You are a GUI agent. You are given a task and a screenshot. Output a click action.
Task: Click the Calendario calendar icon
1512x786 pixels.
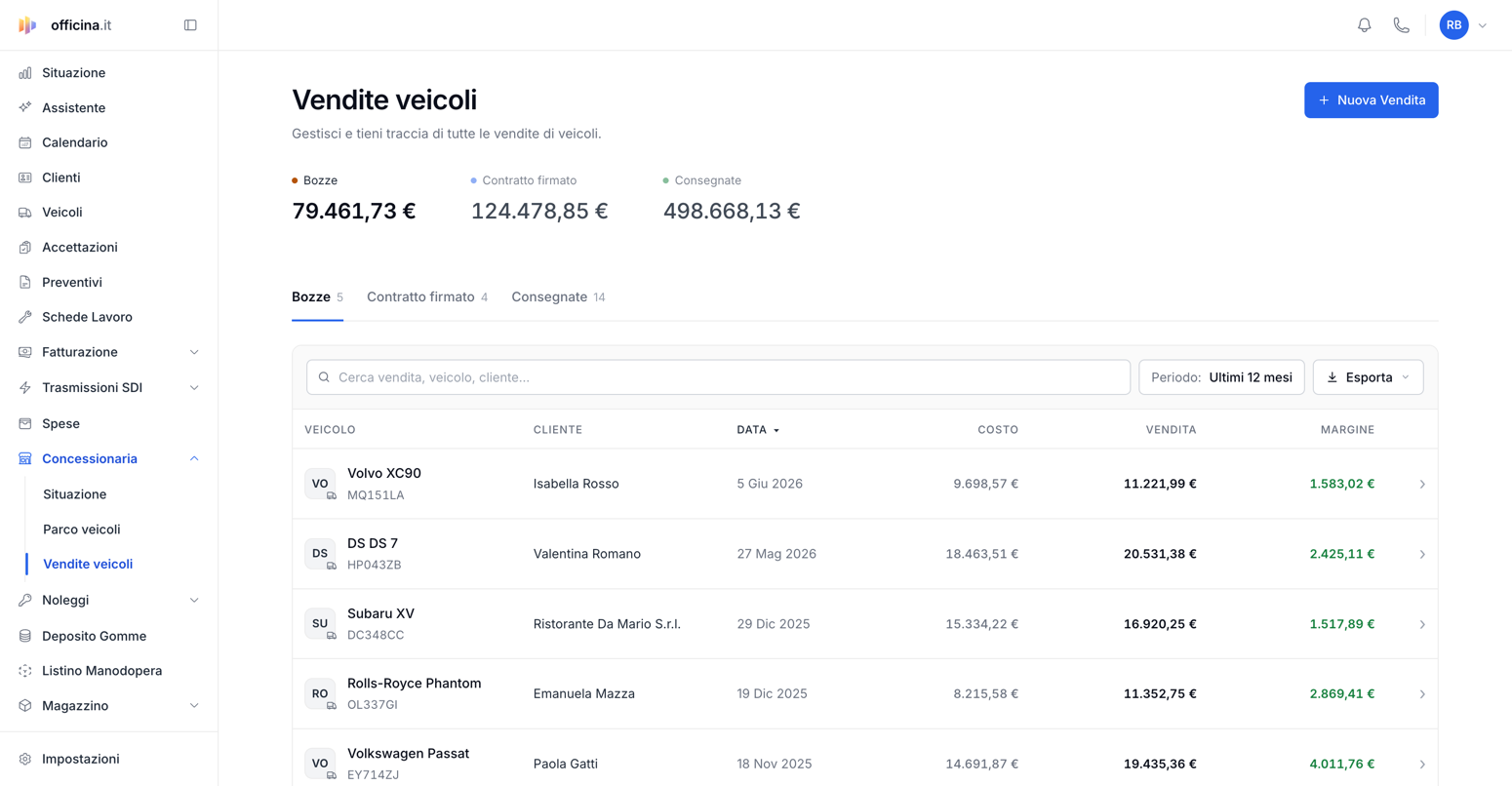(x=25, y=142)
